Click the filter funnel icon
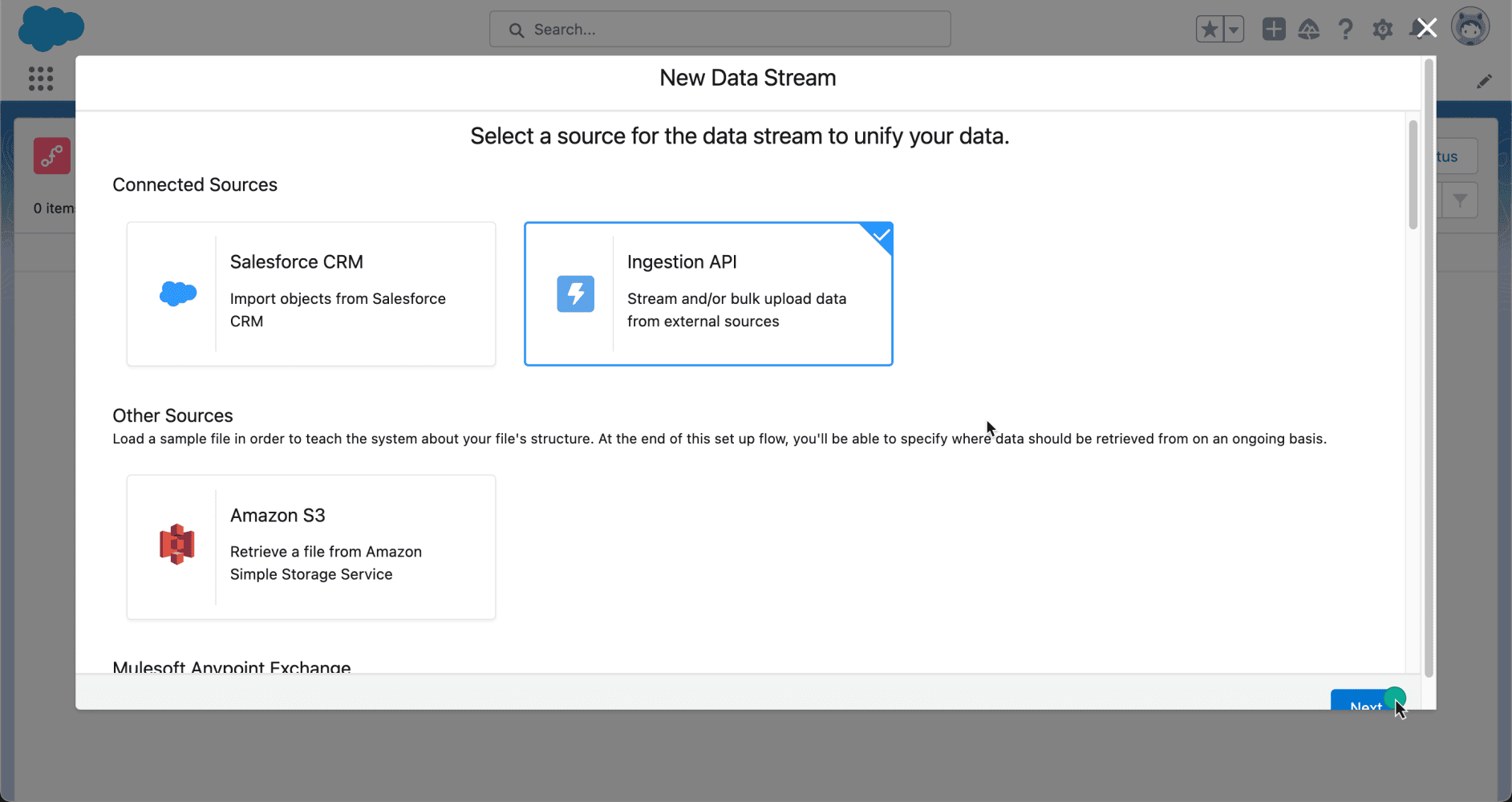 click(x=1460, y=200)
